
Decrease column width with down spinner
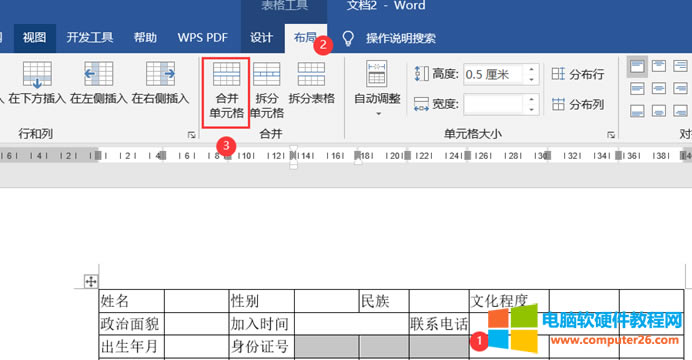tap(531, 109)
